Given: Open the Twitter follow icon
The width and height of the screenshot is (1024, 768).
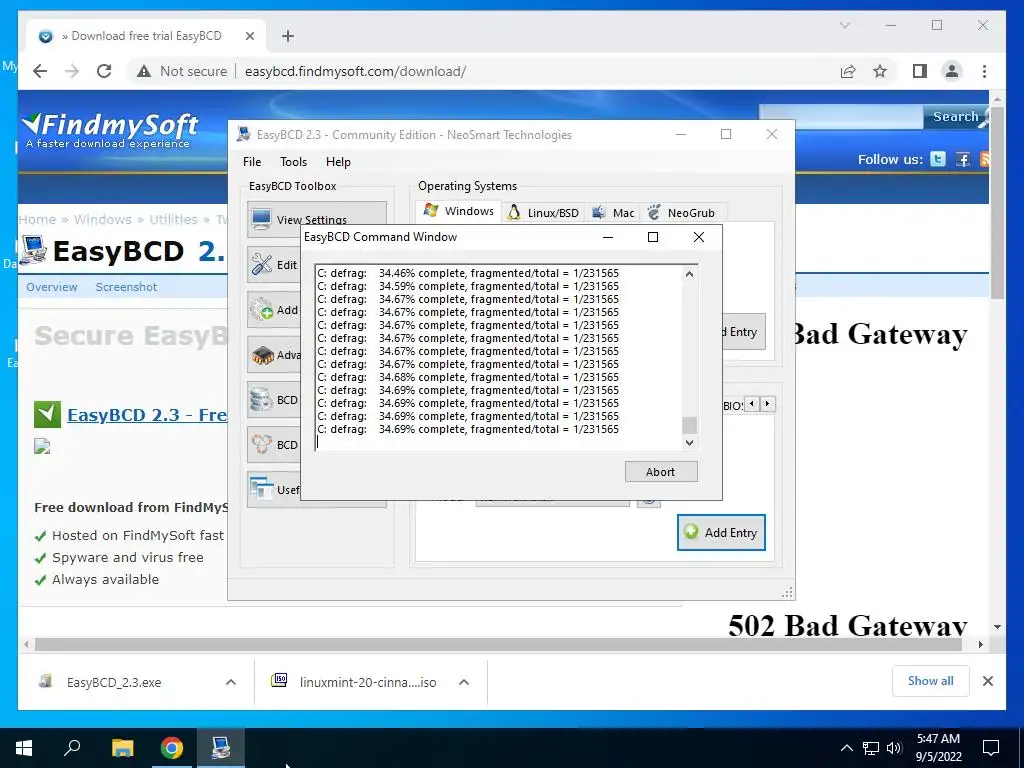Looking at the screenshot, I should point(938,159).
